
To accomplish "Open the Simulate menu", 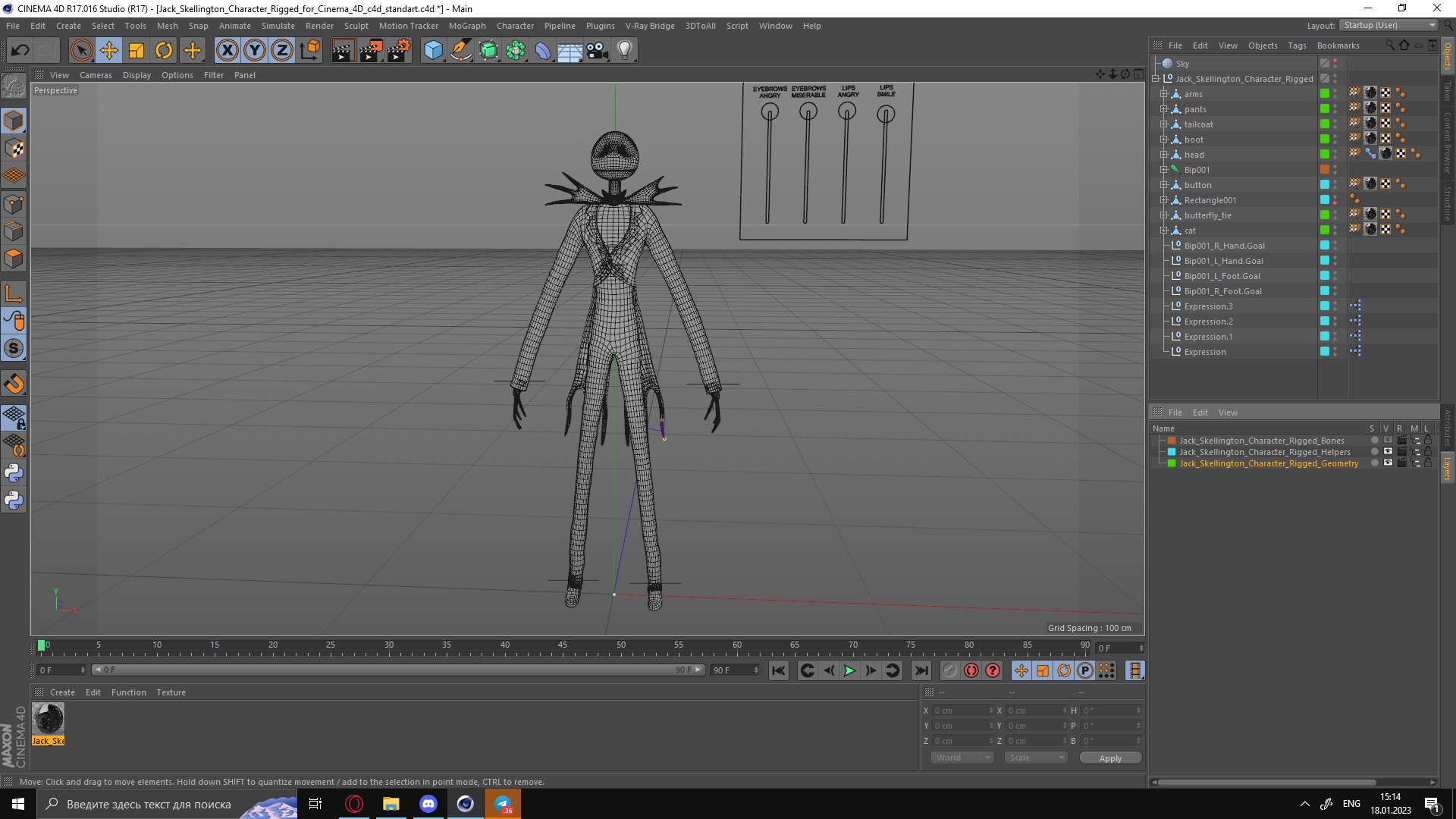I will pyautogui.click(x=278, y=26).
